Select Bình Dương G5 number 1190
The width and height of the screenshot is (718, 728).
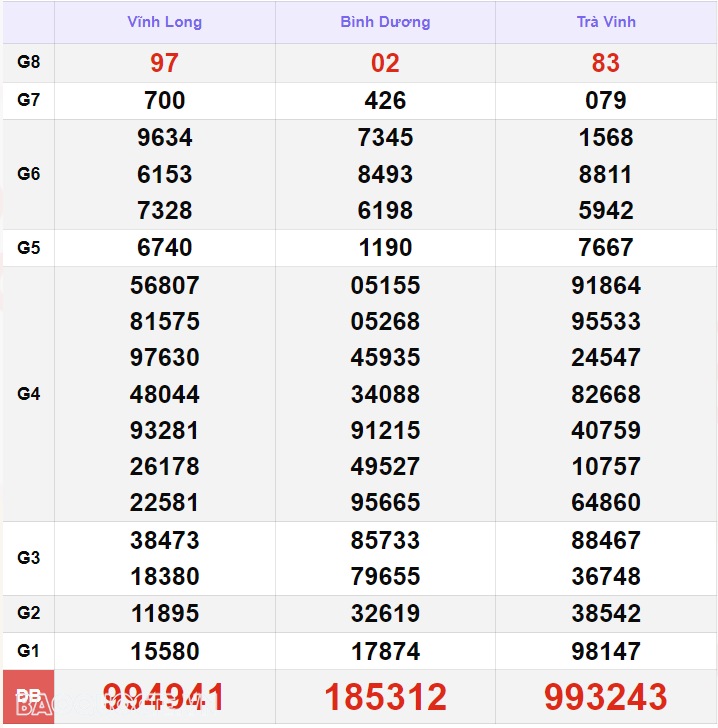pyautogui.click(x=385, y=247)
